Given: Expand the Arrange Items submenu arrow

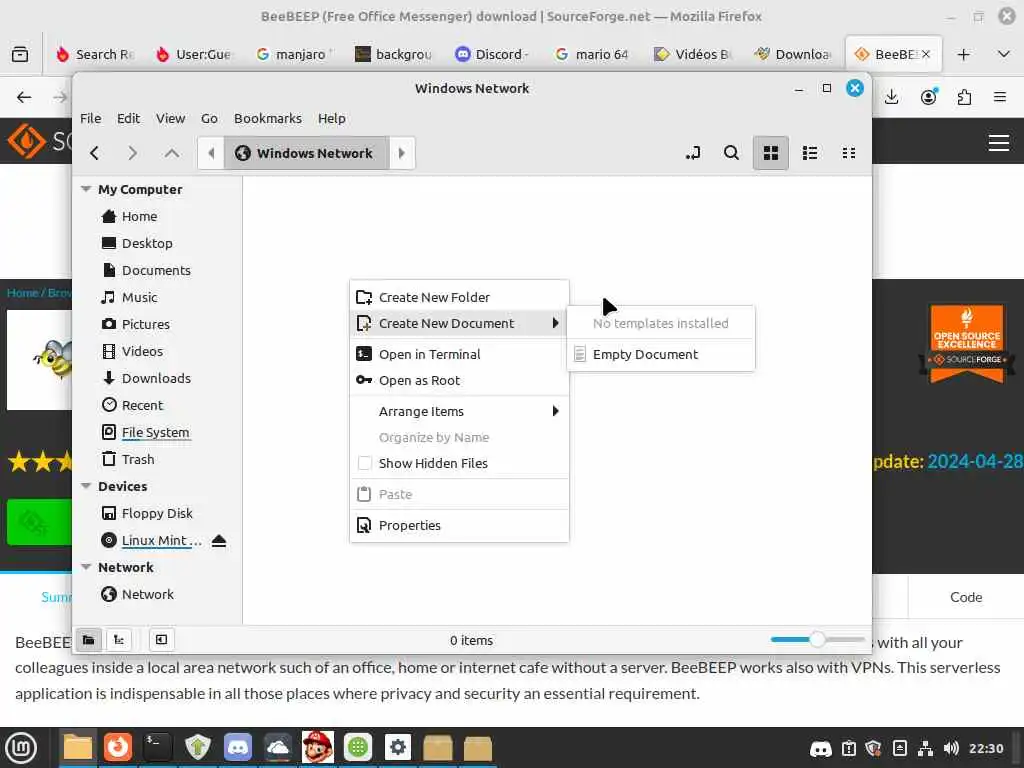Looking at the screenshot, I should pos(556,411).
